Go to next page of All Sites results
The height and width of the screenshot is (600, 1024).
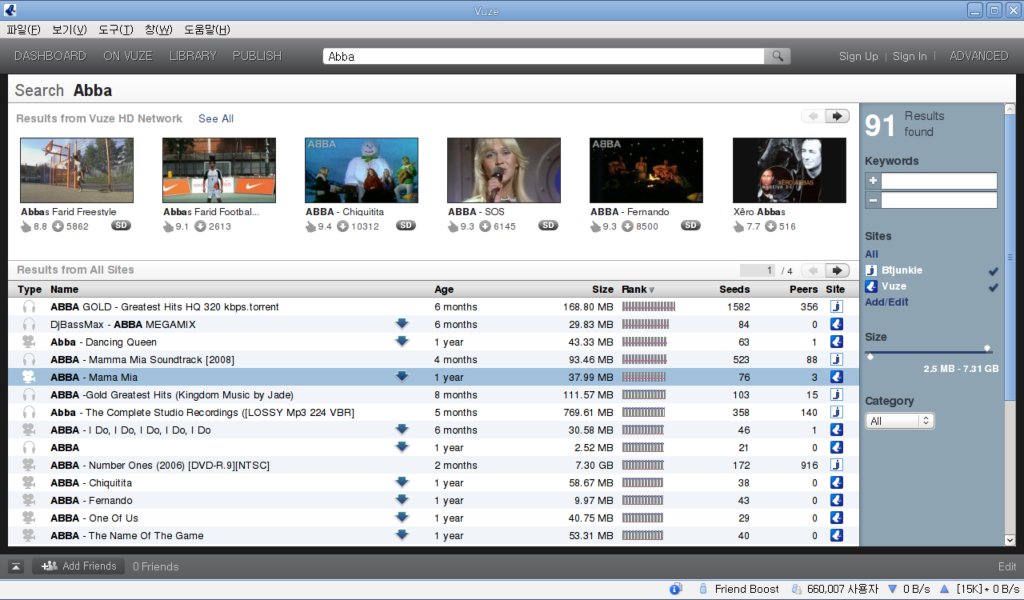tap(837, 270)
